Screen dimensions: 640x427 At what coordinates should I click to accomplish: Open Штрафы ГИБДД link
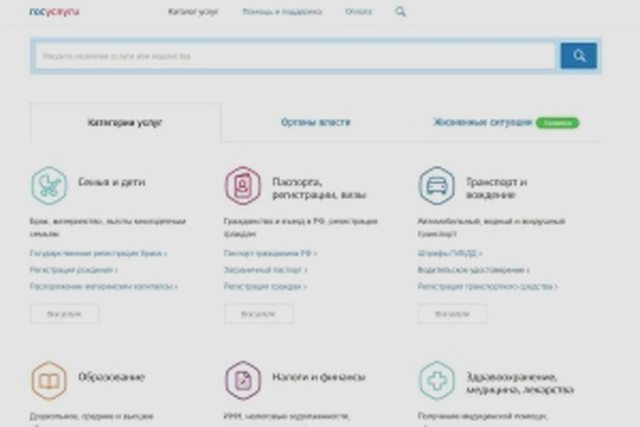pyautogui.click(x=450, y=254)
